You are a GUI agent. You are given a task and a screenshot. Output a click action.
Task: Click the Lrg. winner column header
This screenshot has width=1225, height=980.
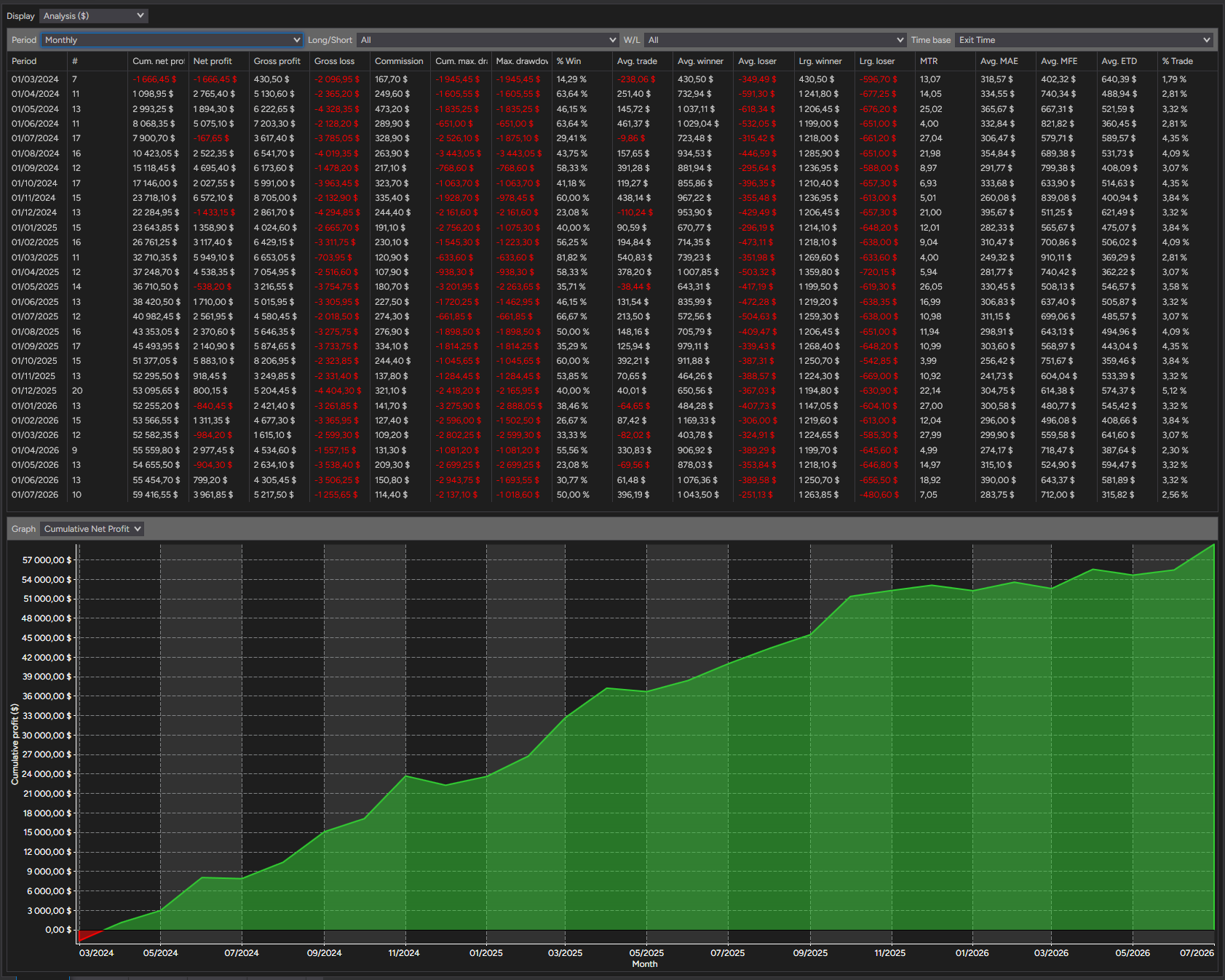[824, 61]
